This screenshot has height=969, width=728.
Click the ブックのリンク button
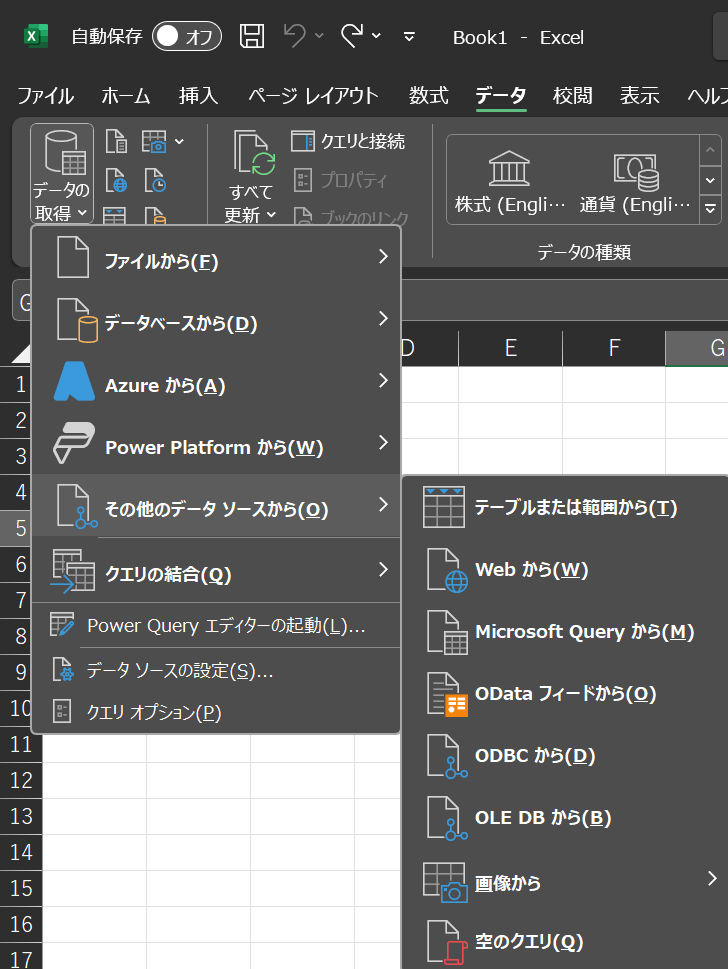point(351,217)
